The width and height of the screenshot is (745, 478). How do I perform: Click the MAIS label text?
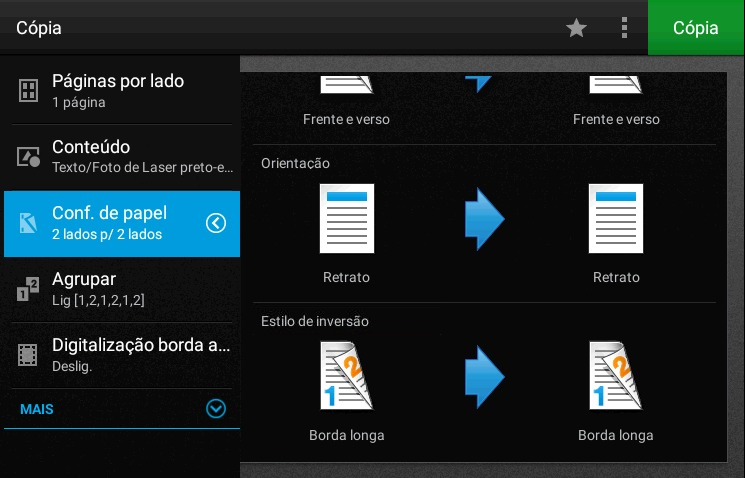37,409
